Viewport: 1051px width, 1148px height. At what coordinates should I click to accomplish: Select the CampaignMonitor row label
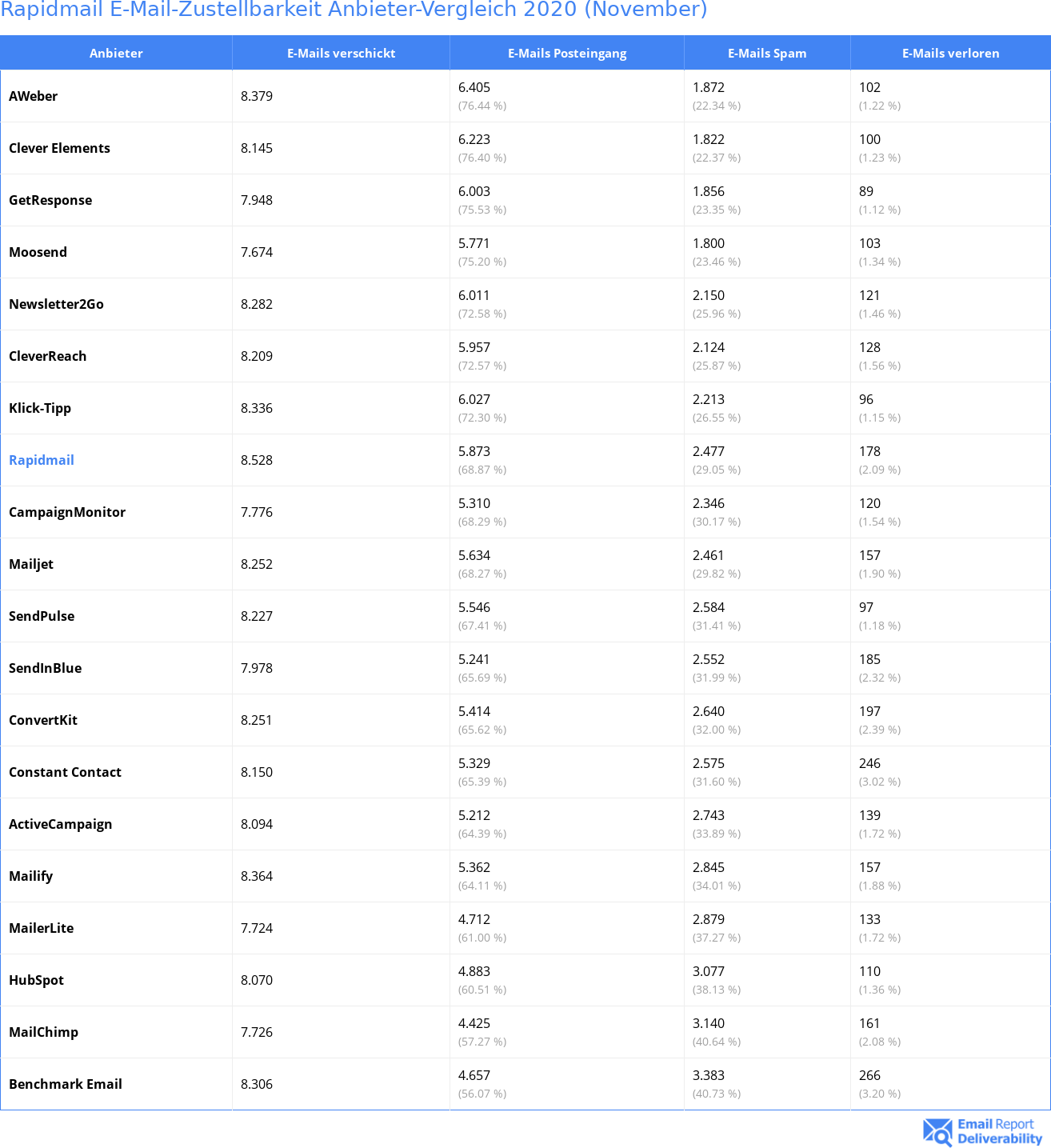[67, 512]
